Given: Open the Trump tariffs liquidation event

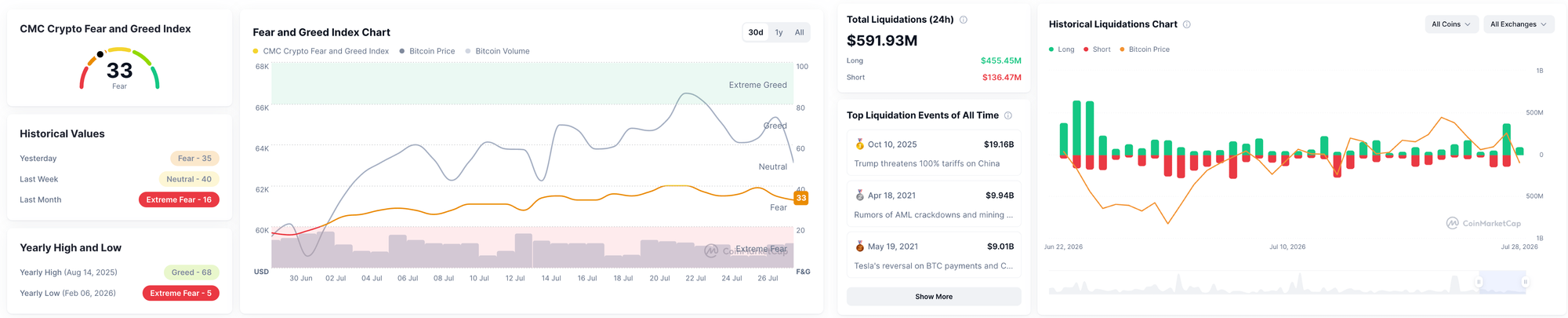Looking at the screenshot, I should tap(934, 154).
